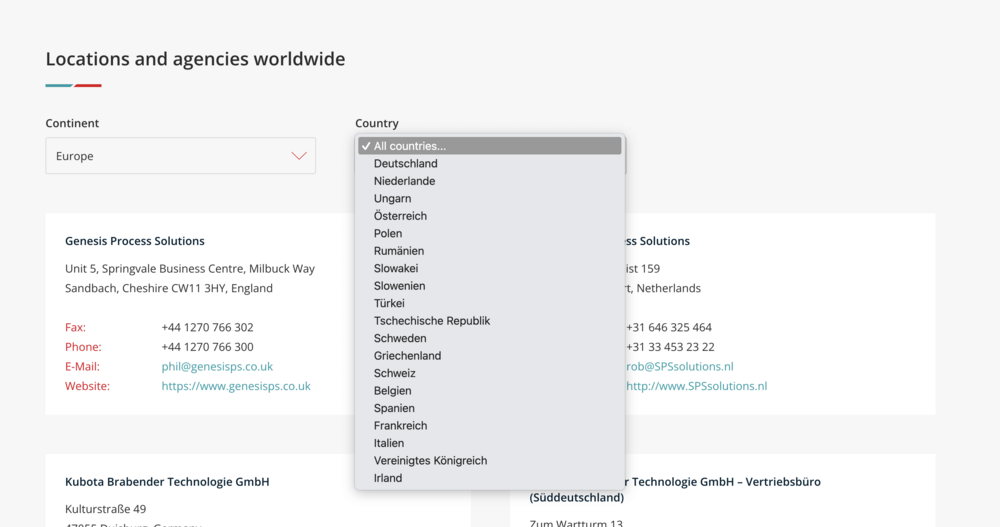
Task: Click the red chevron in Continent dropdown
Action: [298, 156]
